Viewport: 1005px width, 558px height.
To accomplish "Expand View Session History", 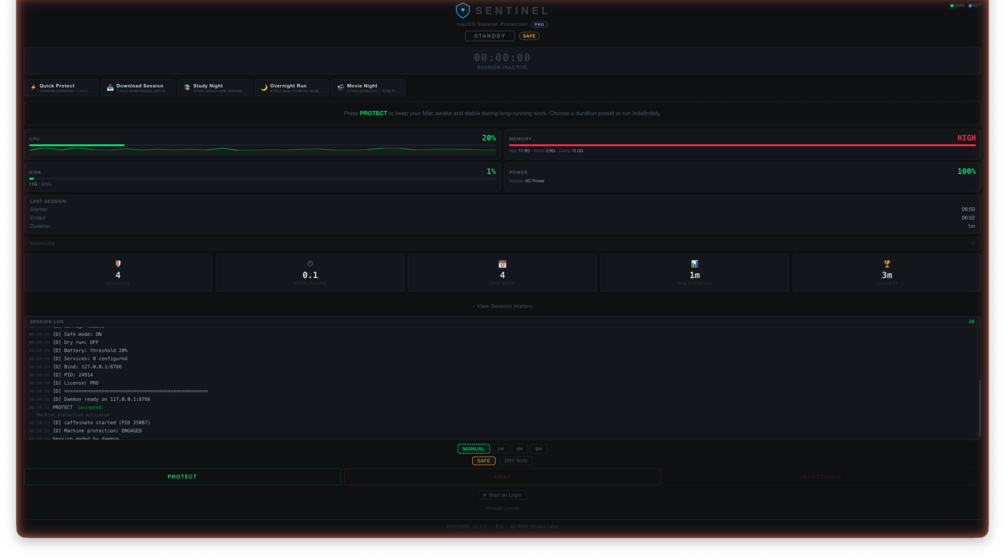I will point(502,306).
